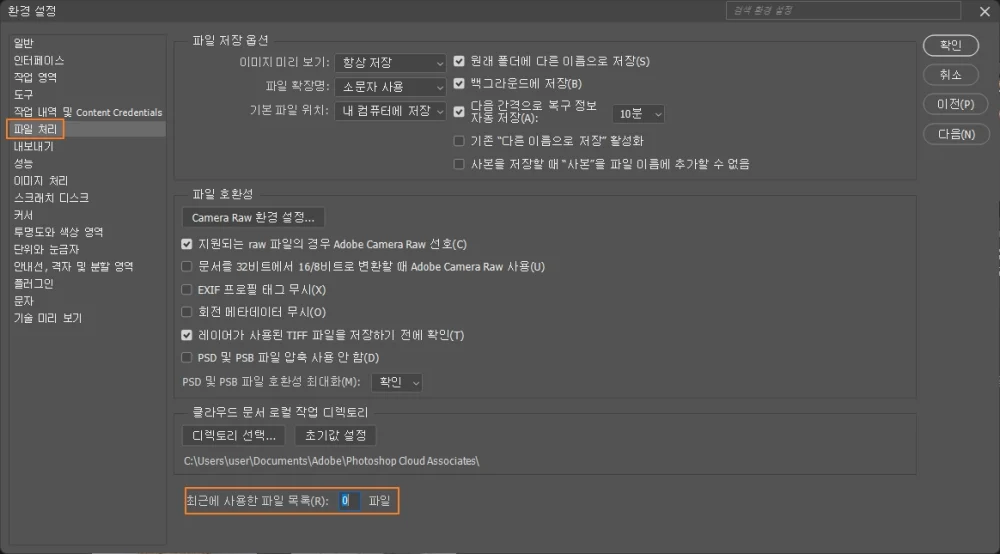
Task: Select 단위와 눈금자 category
Action: point(47,249)
